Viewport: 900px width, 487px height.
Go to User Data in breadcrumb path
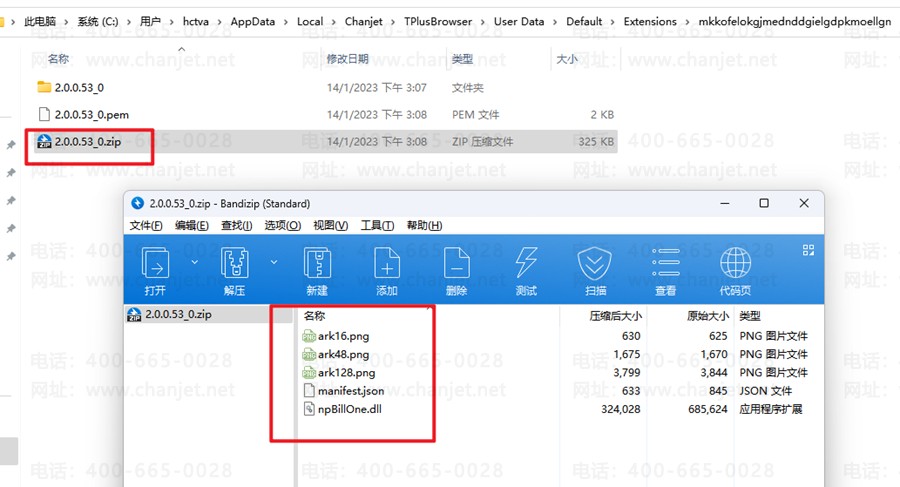coord(519,21)
